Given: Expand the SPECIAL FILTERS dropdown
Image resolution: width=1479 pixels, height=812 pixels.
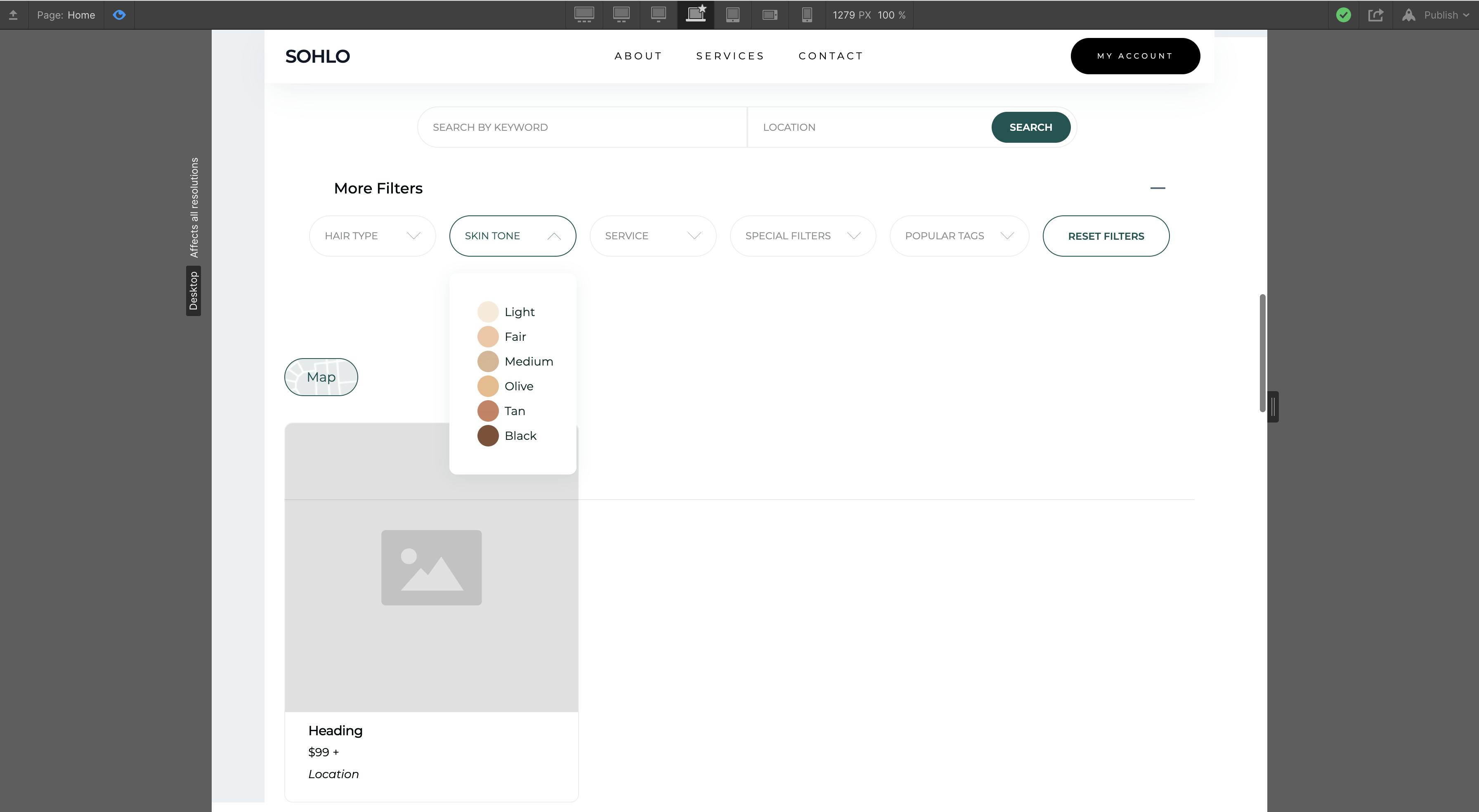Looking at the screenshot, I should (803, 236).
